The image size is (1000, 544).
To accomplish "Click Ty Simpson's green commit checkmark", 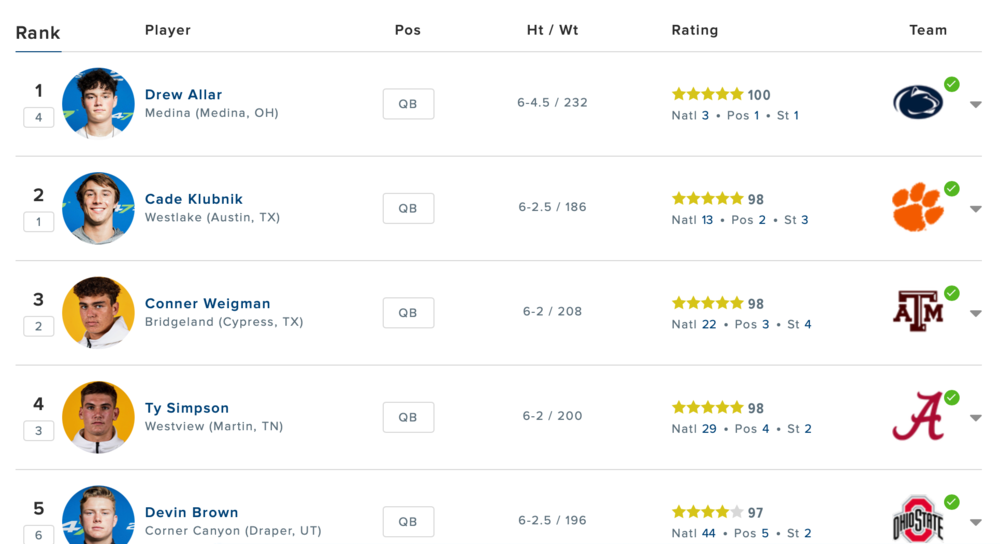I will tap(952, 397).
